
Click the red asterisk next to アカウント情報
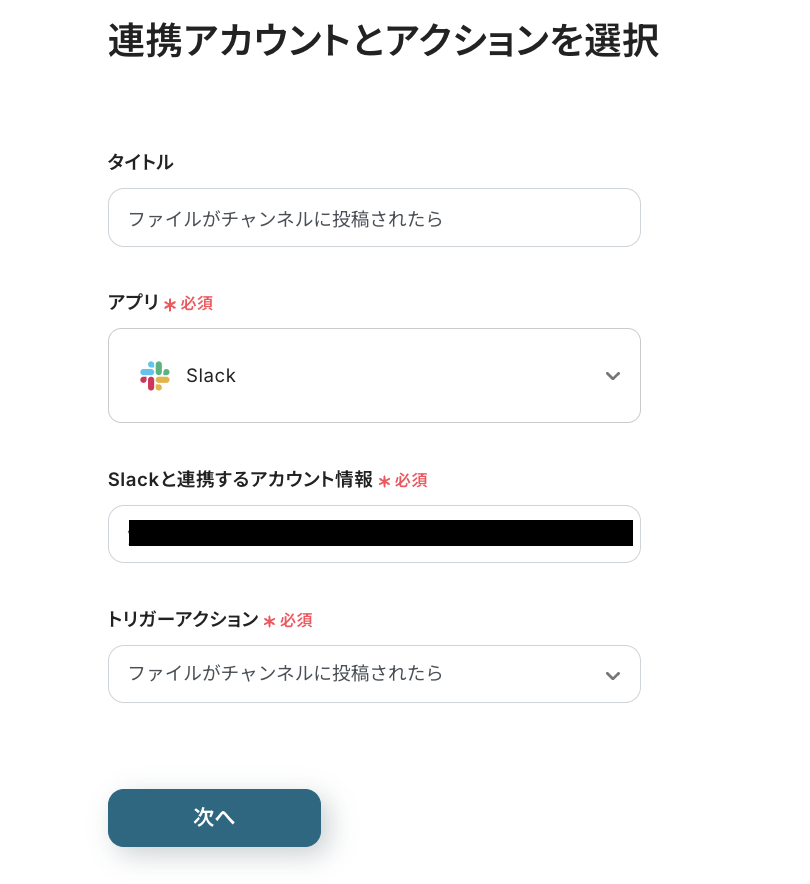384,482
